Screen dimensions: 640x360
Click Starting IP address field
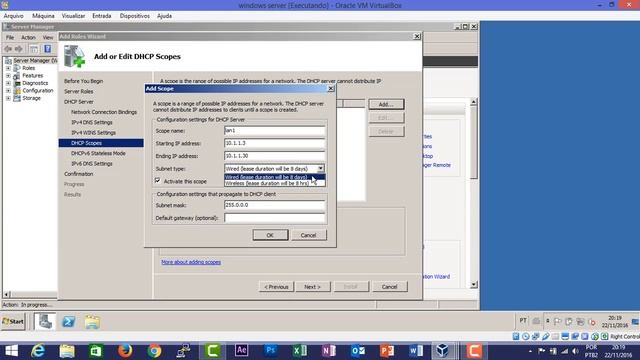274,143
